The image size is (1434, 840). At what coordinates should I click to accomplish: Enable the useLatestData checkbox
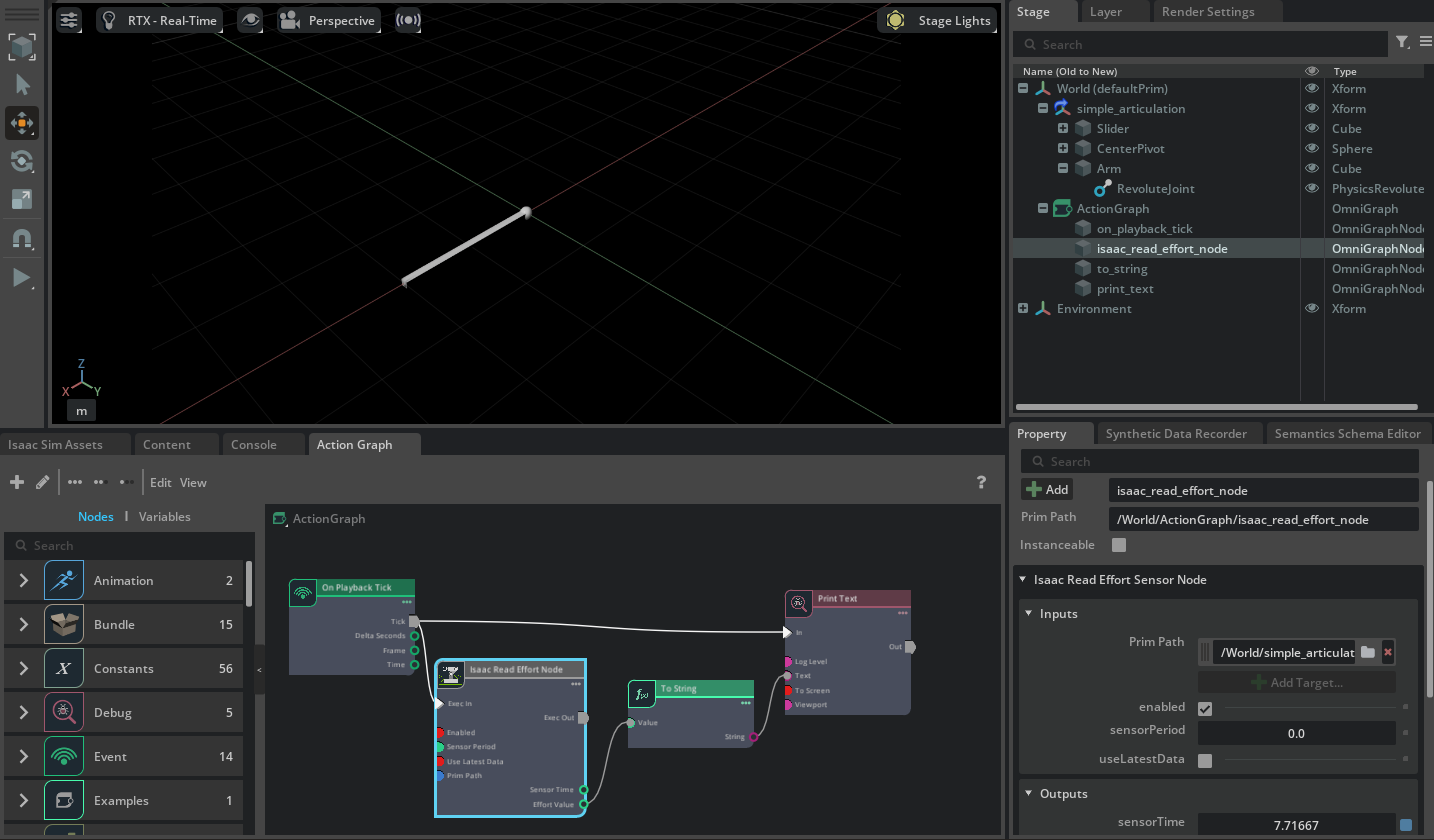(x=1205, y=760)
